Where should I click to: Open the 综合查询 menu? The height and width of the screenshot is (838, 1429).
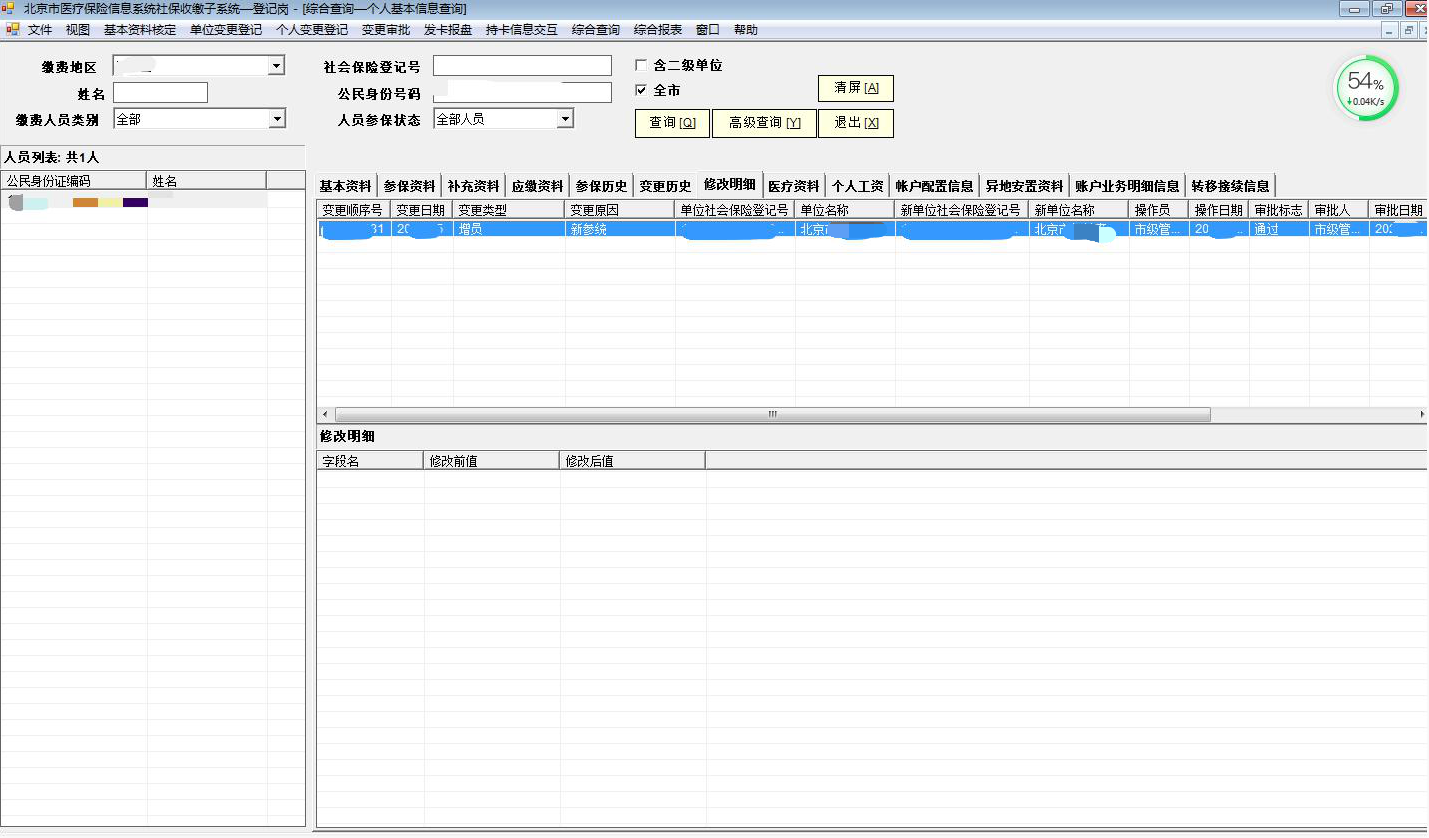[x=596, y=30]
